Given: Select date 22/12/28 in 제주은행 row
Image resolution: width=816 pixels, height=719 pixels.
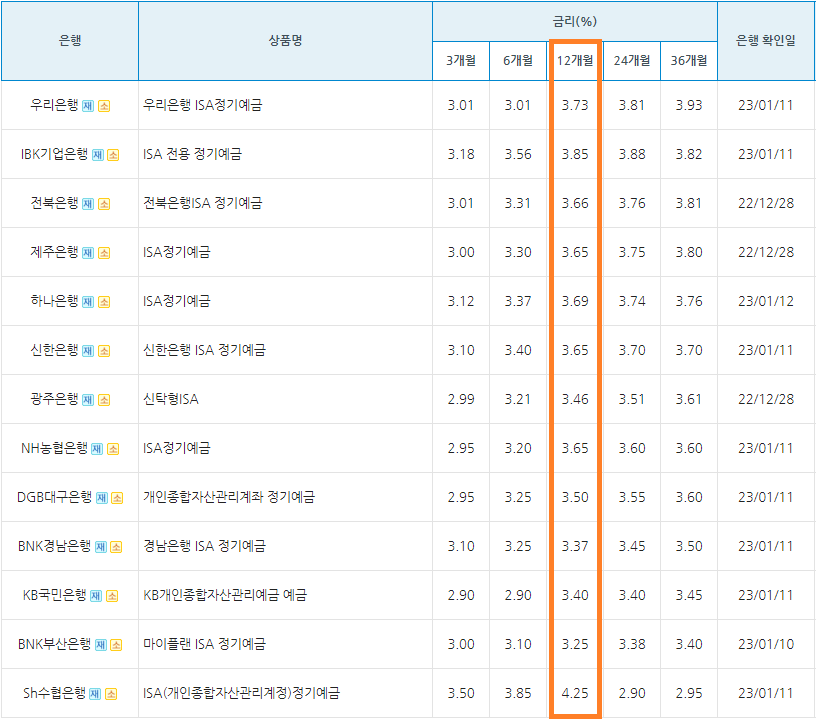Looking at the screenshot, I should [x=766, y=252].
